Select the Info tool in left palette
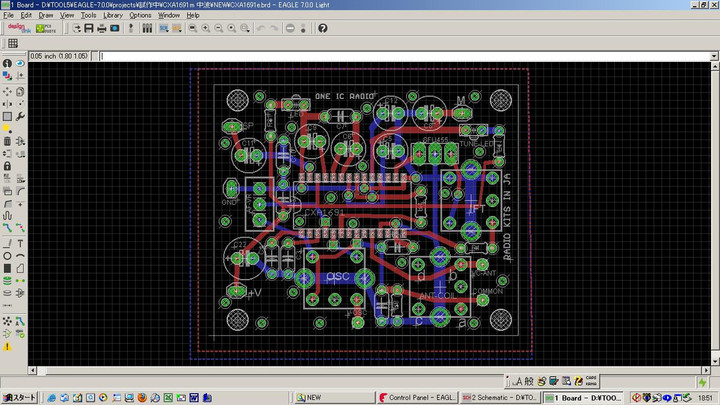This screenshot has height=405, width=720. [x=7, y=64]
